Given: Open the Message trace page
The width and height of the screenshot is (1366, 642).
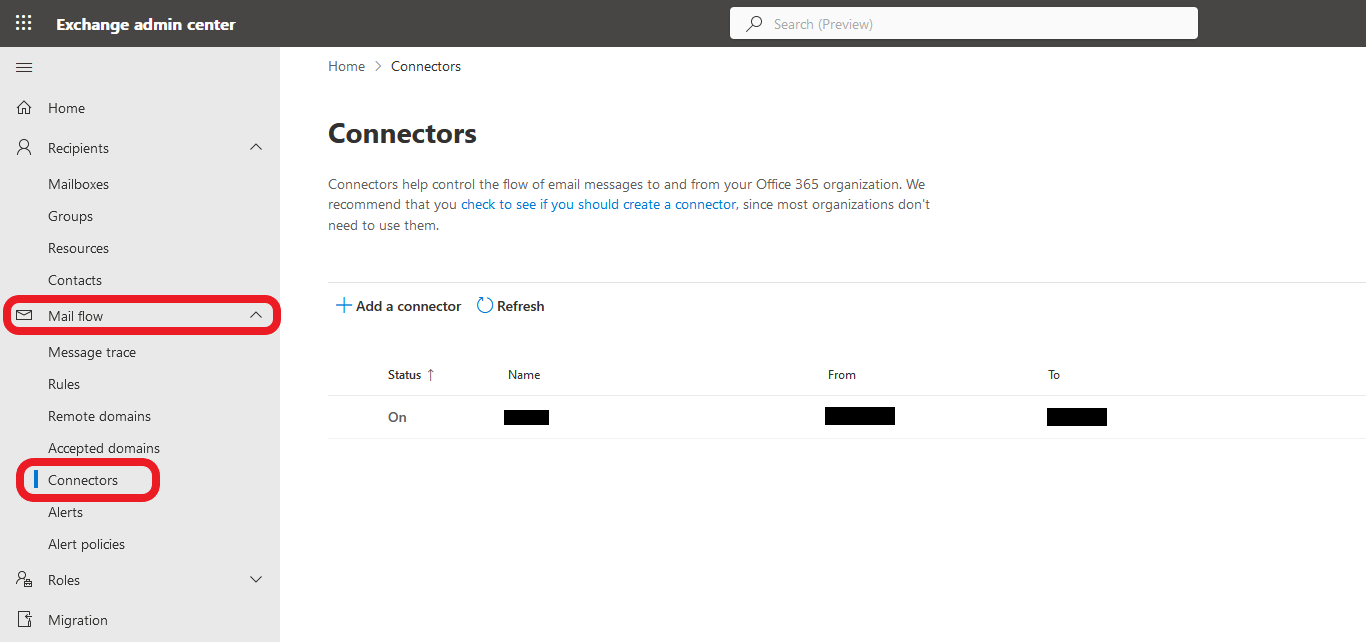Looking at the screenshot, I should (92, 351).
